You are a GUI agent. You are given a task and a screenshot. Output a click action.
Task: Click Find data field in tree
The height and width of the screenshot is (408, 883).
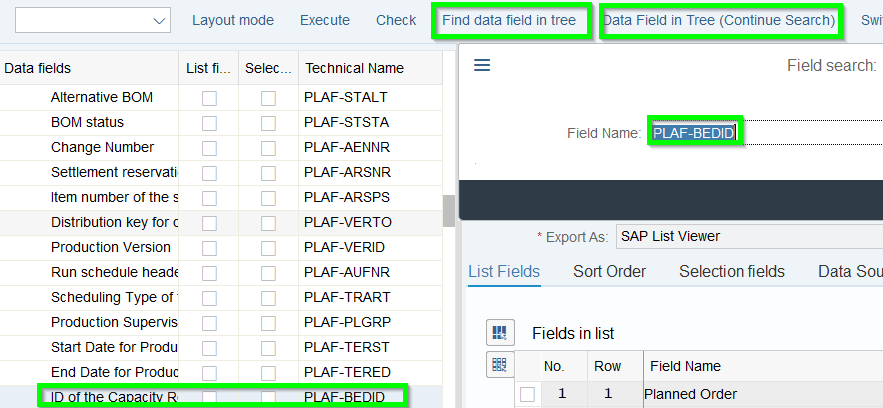tap(511, 20)
